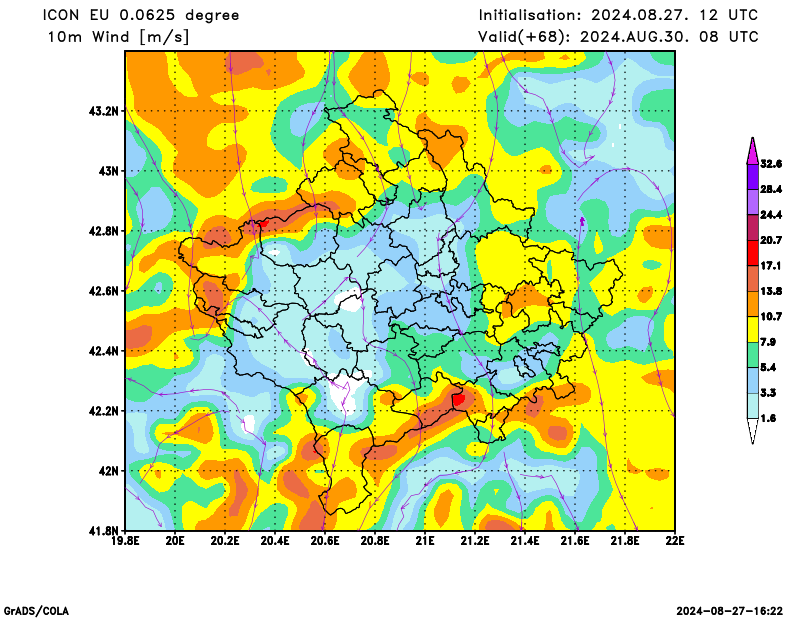Pick the pale cyan legend swatch below 3.3

(x=753, y=406)
